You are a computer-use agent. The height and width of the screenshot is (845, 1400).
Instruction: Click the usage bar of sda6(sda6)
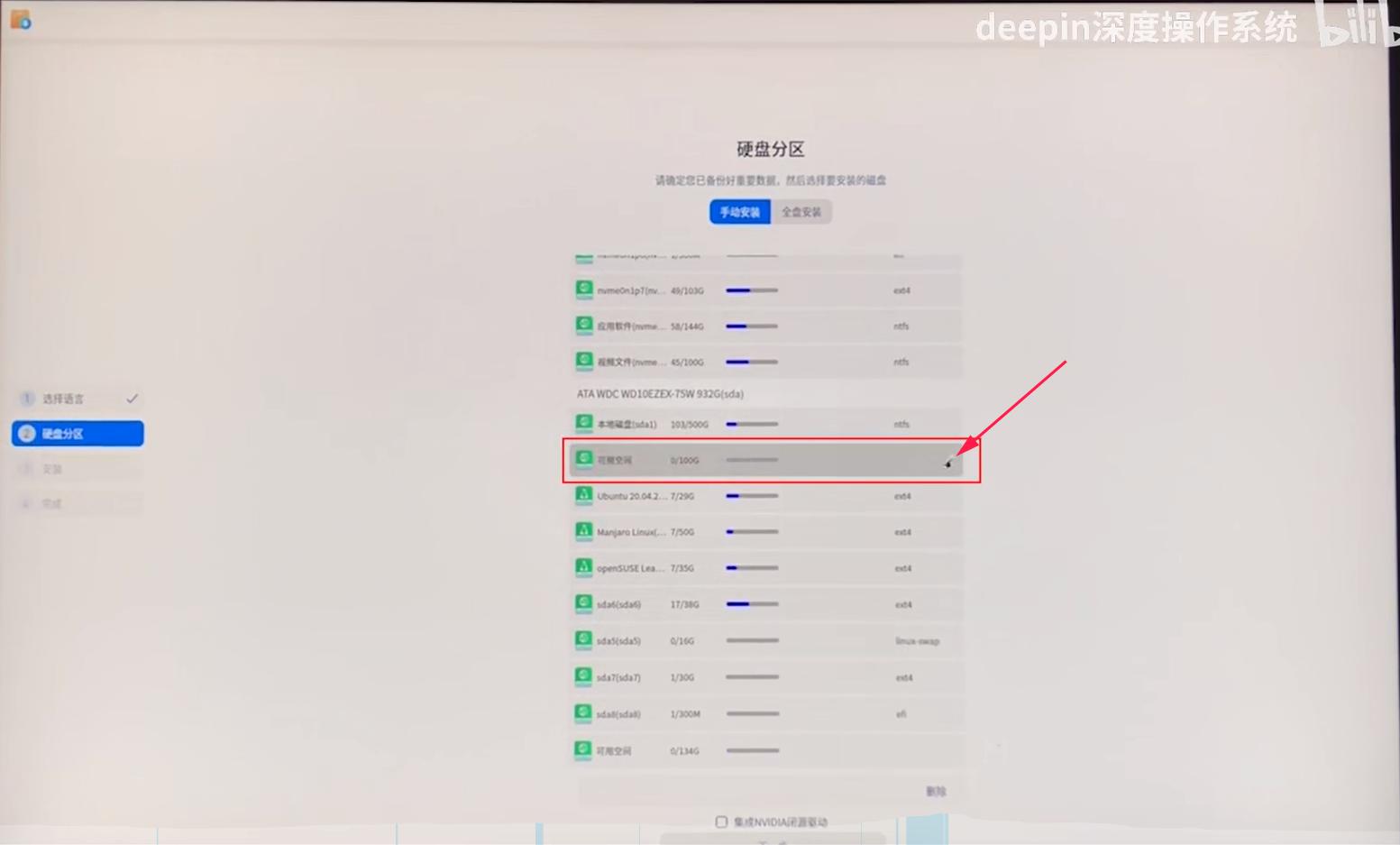click(752, 604)
